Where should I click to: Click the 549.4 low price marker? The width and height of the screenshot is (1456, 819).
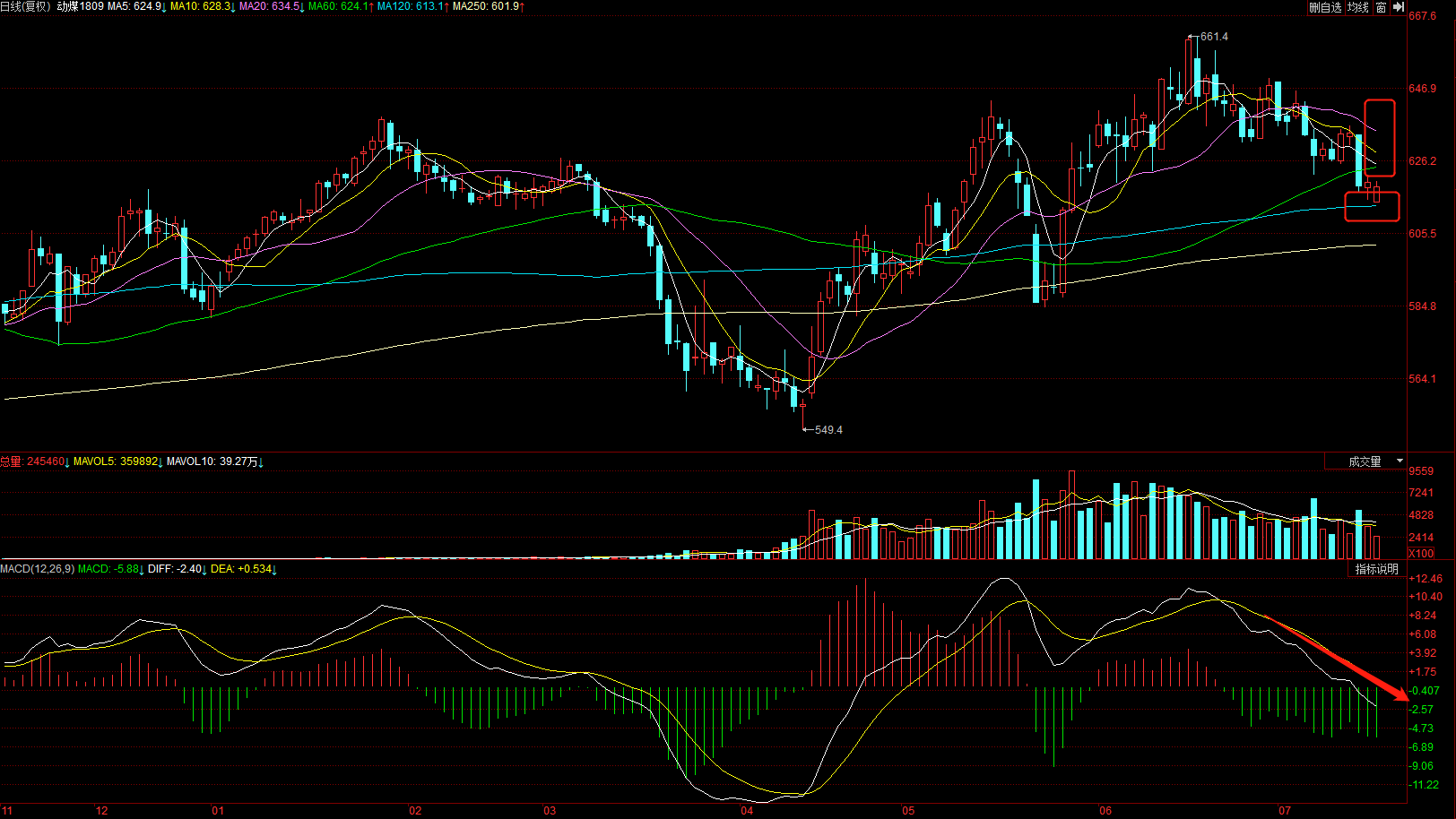point(828,430)
